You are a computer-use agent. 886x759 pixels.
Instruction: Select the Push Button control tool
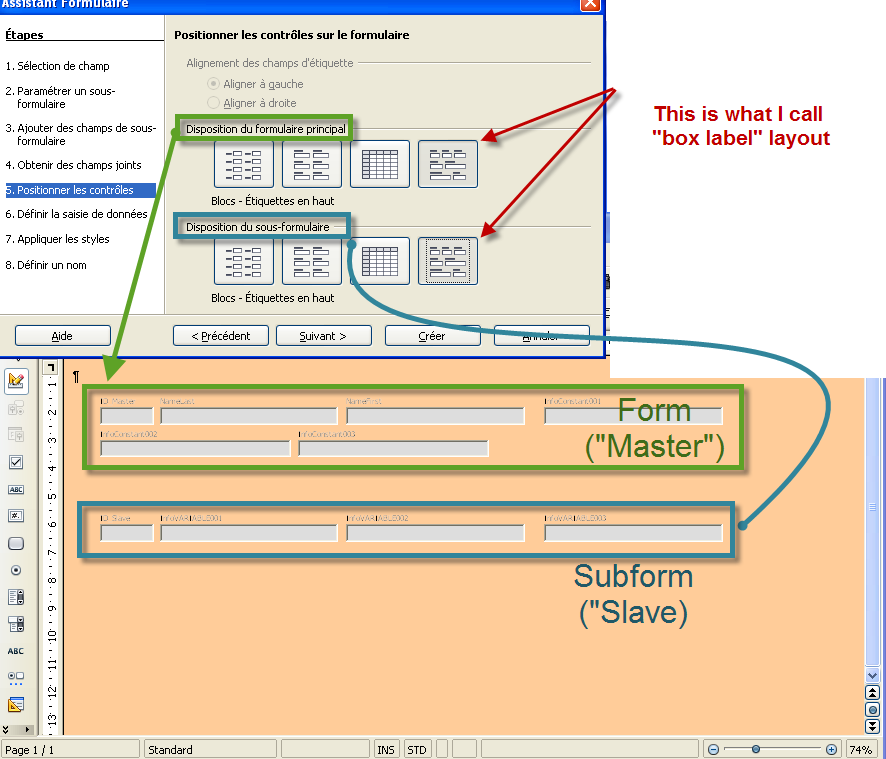click(16, 543)
